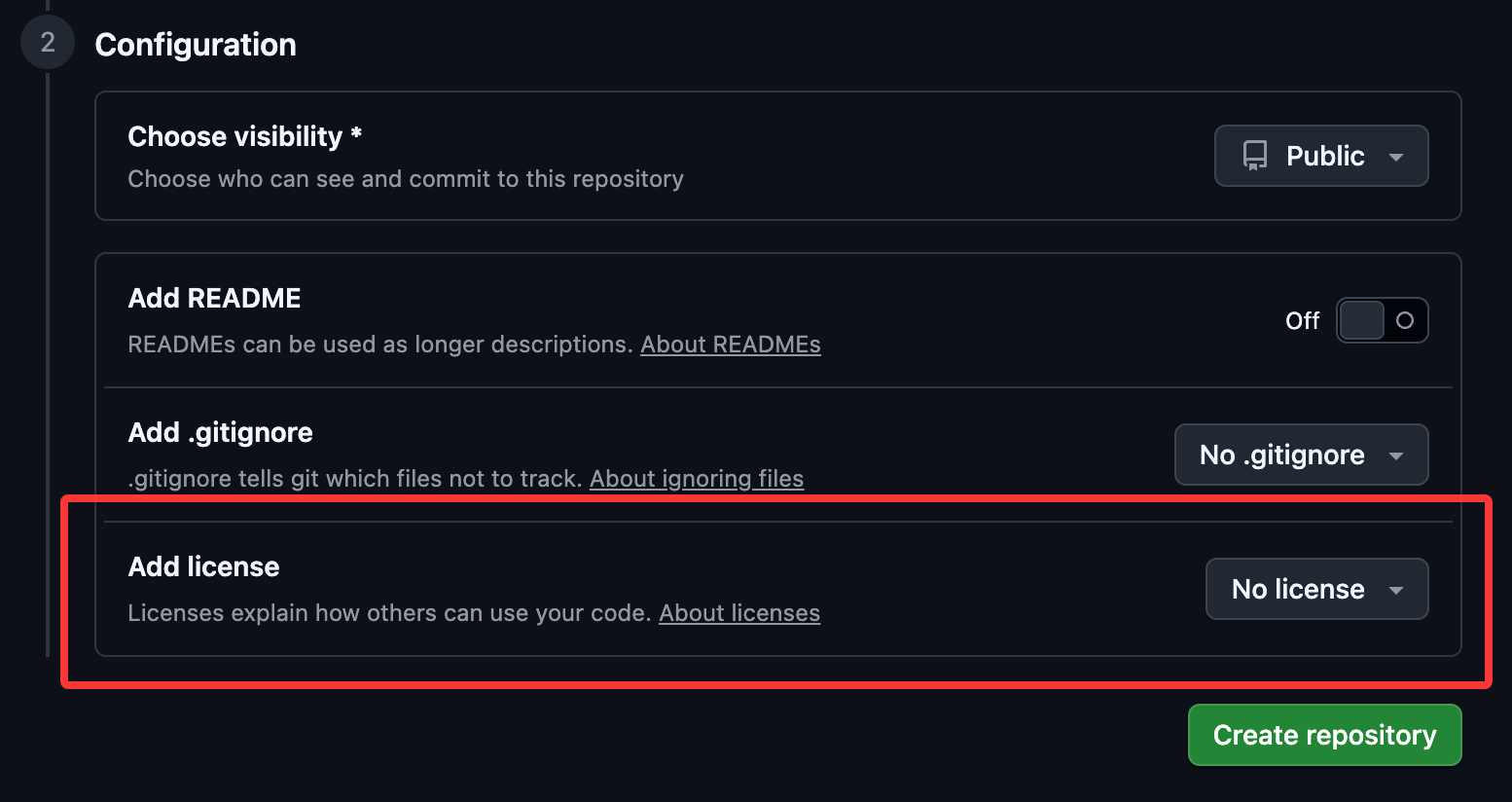This screenshot has height=802, width=1512.
Task: Click the Choose visibility label
Action: (245, 137)
